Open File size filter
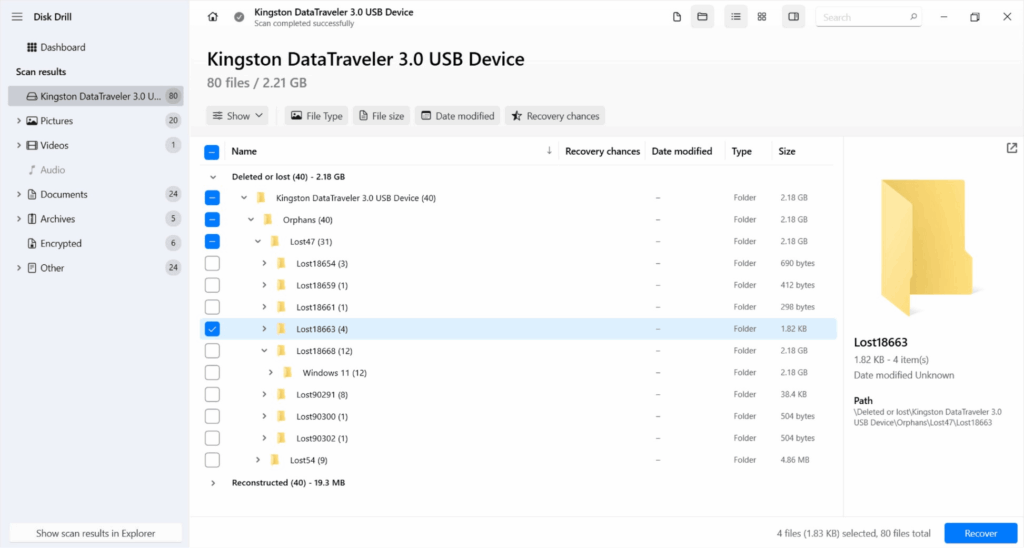 pos(381,116)
